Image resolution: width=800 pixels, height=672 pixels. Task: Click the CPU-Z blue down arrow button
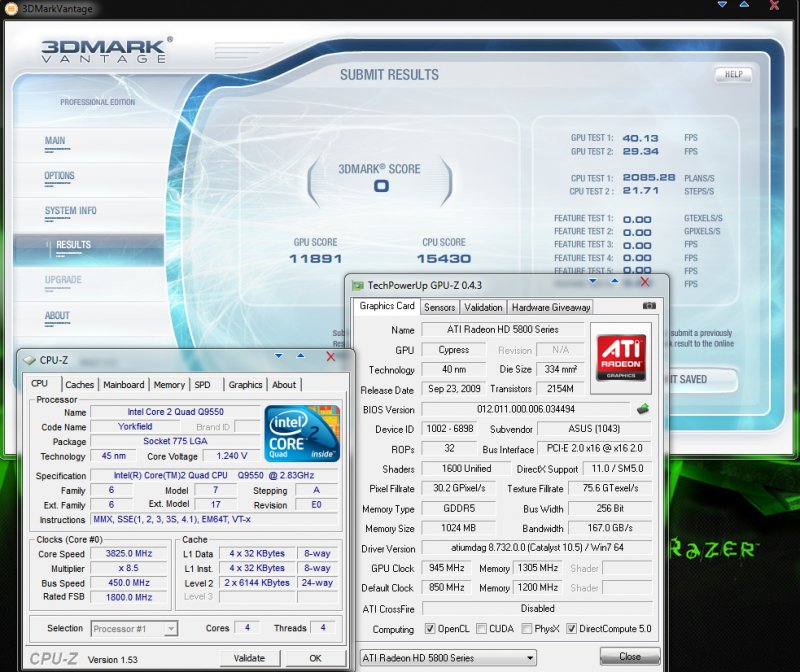point(278,355)
